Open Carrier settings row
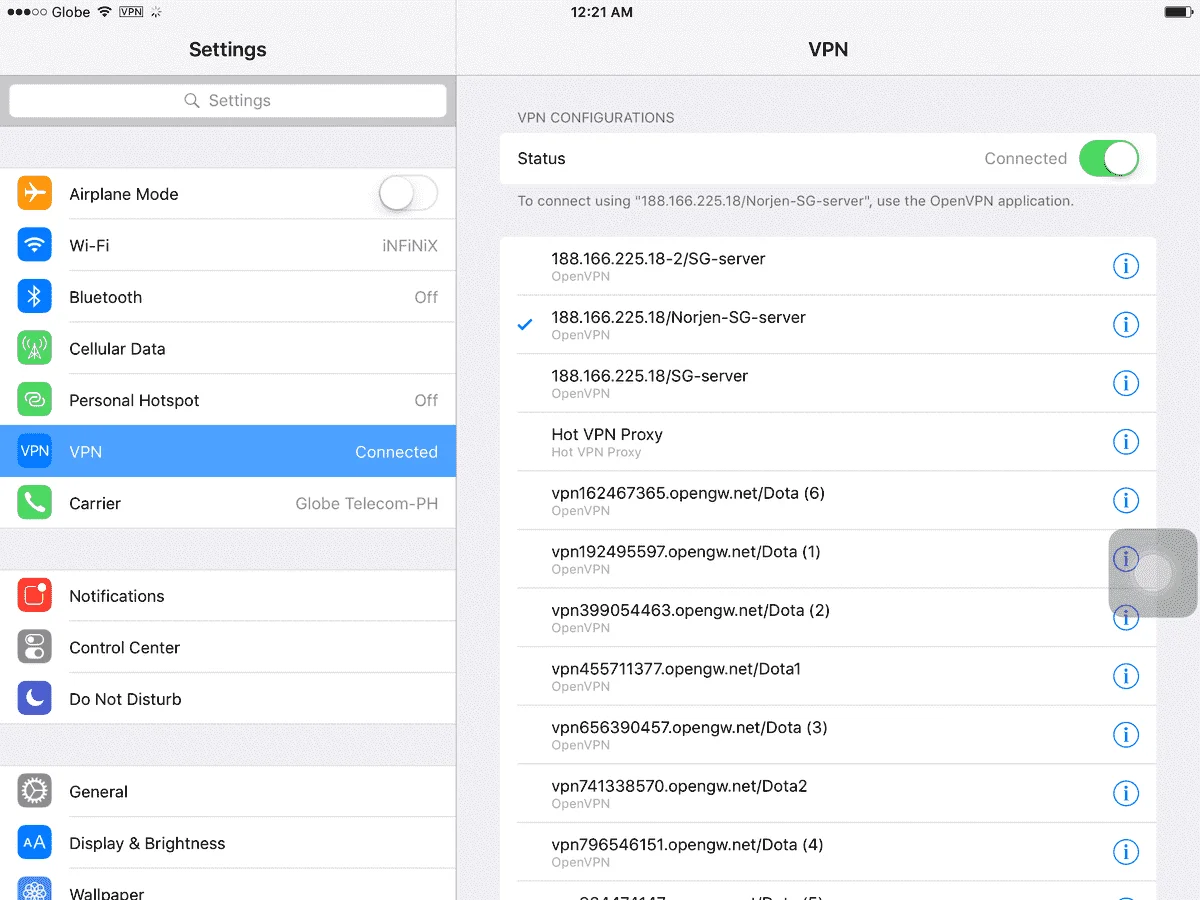Viewport: 1200px width, 900px height. (x=228, y=503)
